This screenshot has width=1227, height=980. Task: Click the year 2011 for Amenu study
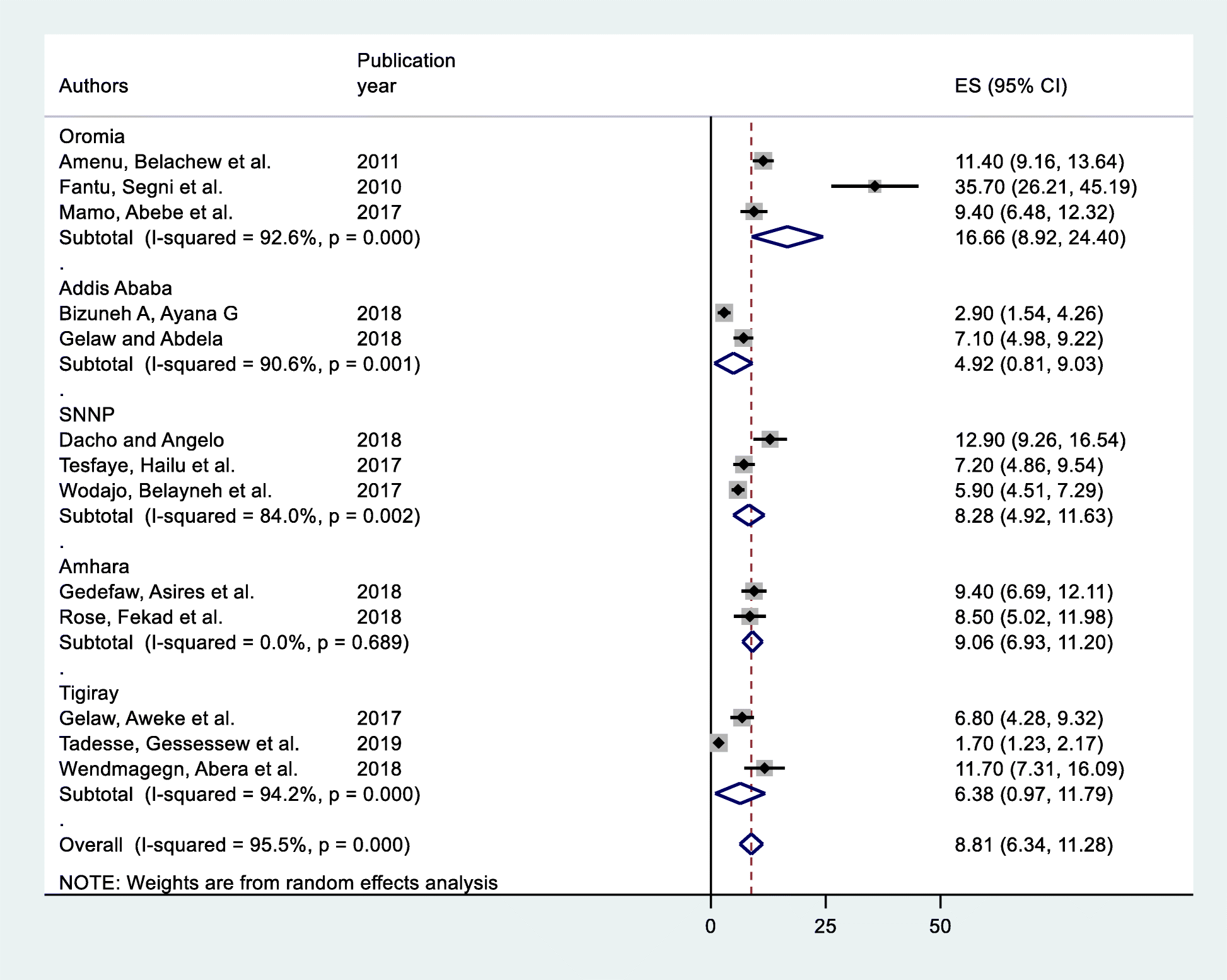click(x=378, y=161)
